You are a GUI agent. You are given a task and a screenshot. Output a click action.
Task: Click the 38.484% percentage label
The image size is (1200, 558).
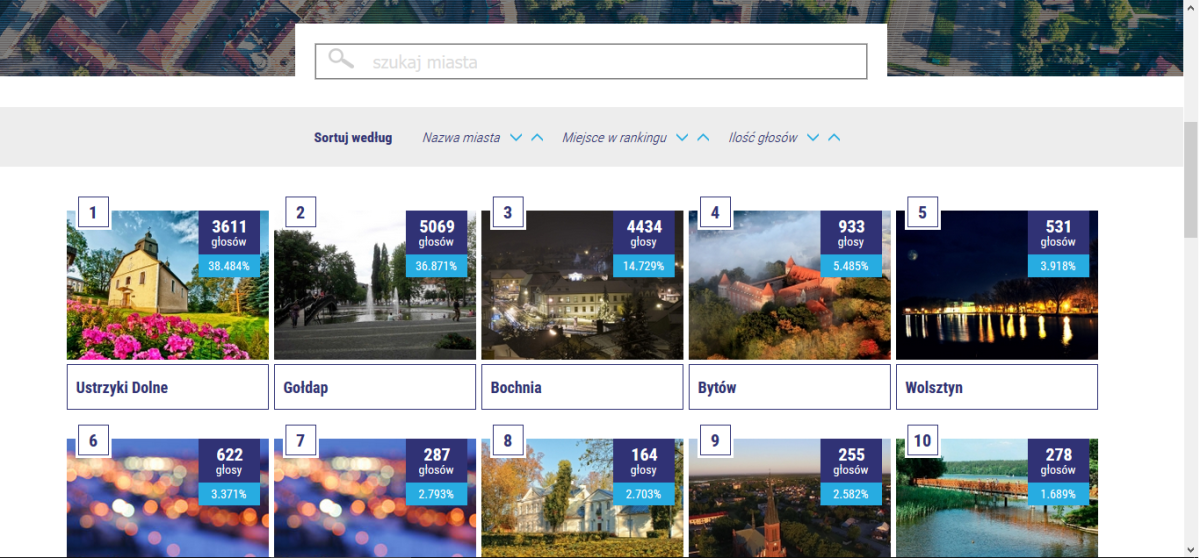tap(229, 266)
